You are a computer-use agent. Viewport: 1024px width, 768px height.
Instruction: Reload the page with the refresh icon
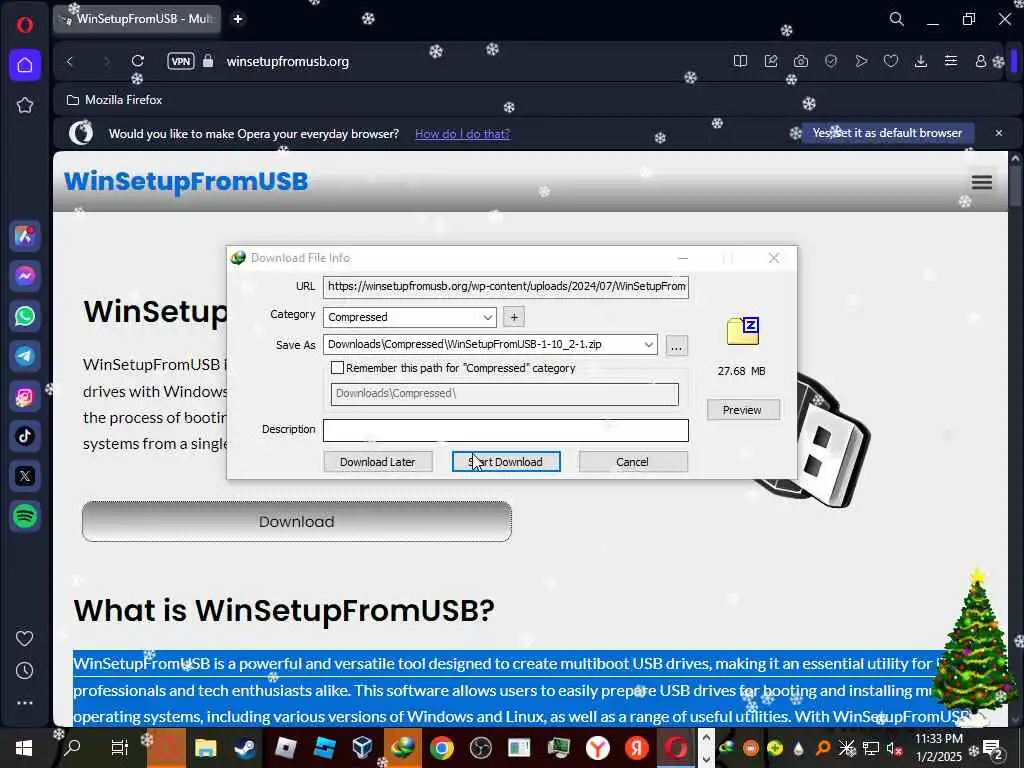(138, 61)
